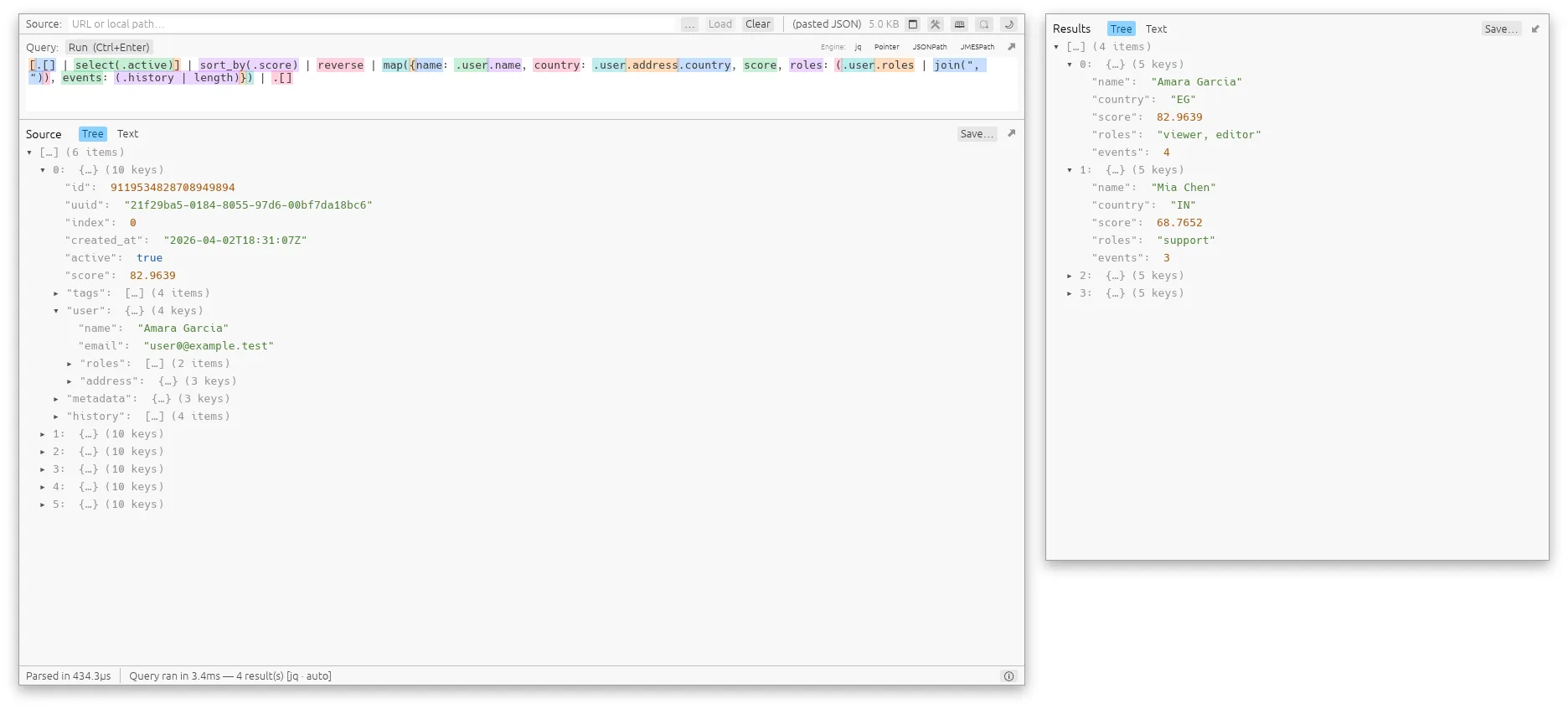Click the chat bubble icon in top toolbar
Viewport: 1568px width, 709px height.
click(984, 24)
